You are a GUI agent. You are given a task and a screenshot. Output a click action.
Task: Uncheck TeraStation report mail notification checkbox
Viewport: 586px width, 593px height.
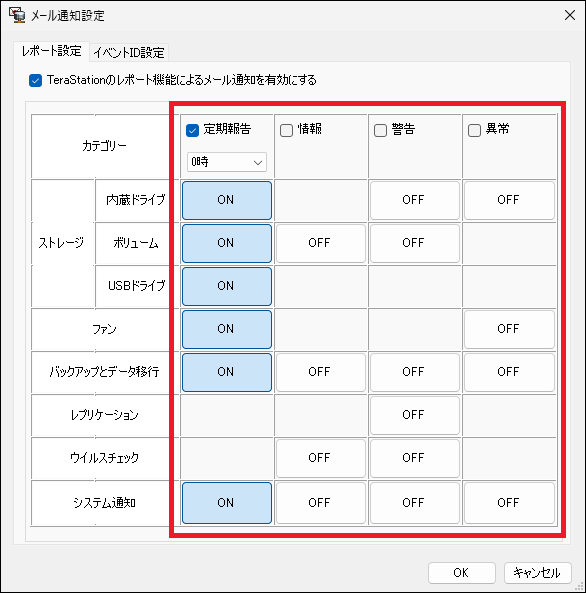[36, 81]
